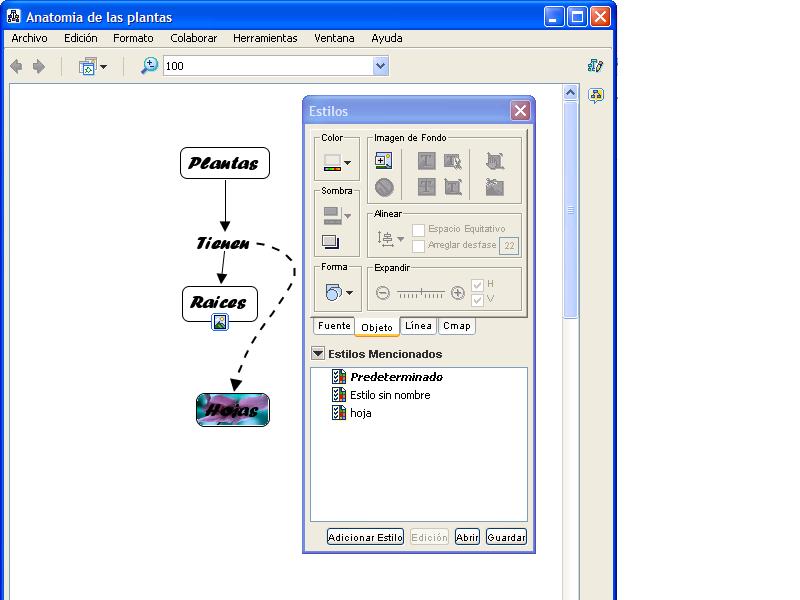This screenshot has width=800, height=600.
Task: Open the shape selector icon under Forma
Action: (335, 291)
